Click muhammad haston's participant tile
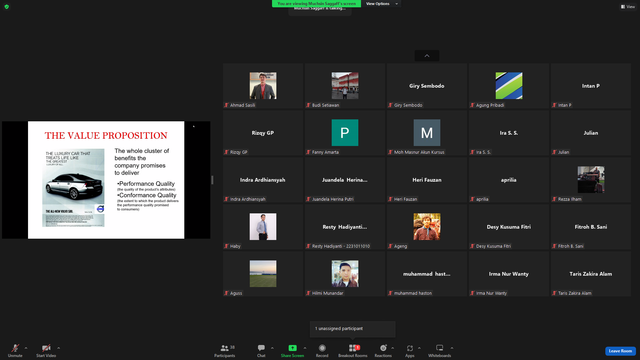This screenshot has width=640, height=360. (427, 273)
